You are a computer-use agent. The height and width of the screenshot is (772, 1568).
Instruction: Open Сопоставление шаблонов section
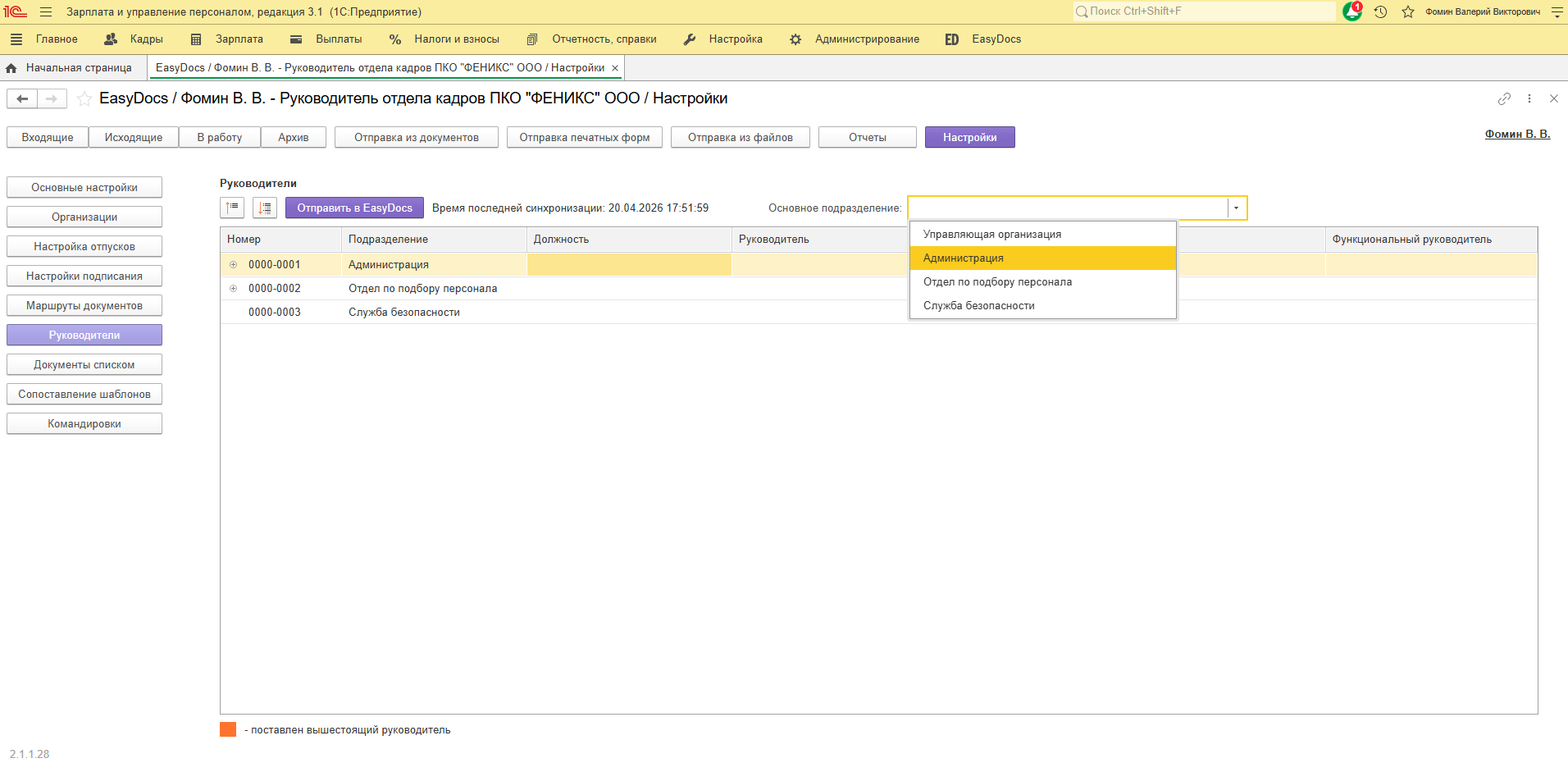click(84, 395)
